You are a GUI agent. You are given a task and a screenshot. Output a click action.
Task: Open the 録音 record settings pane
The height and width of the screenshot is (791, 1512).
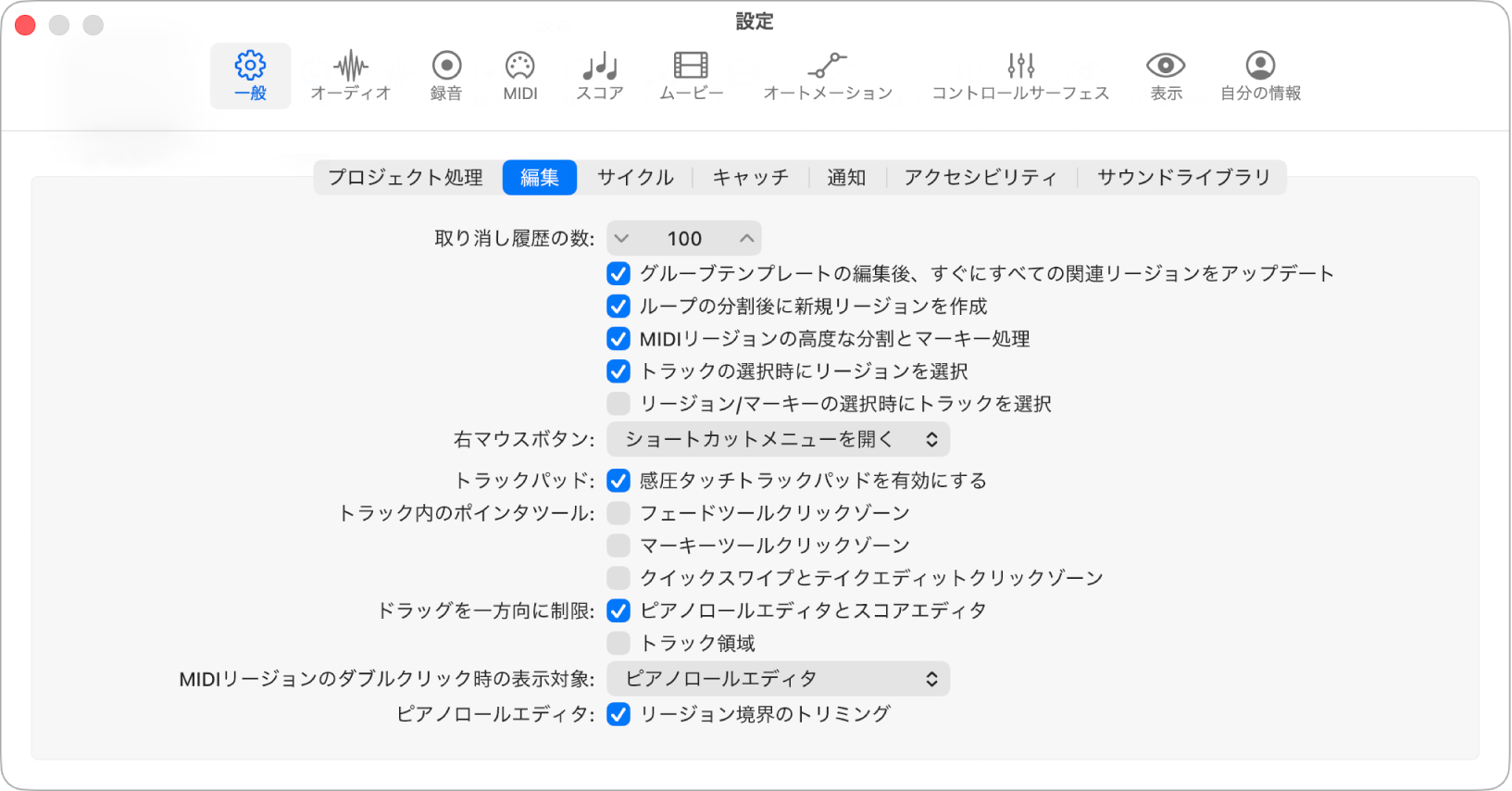click(x=446, y=76)
